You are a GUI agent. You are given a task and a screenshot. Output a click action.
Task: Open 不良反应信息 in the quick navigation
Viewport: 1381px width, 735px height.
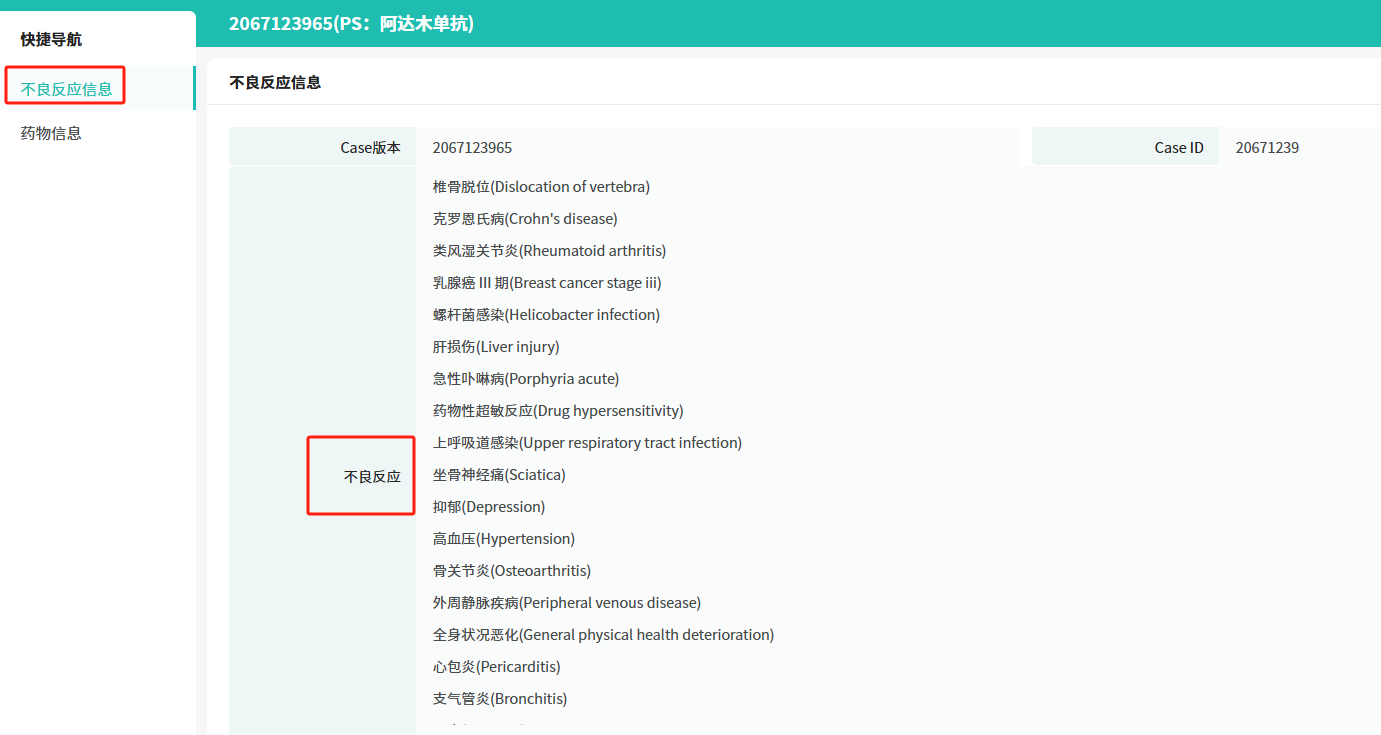coord(66,89)
